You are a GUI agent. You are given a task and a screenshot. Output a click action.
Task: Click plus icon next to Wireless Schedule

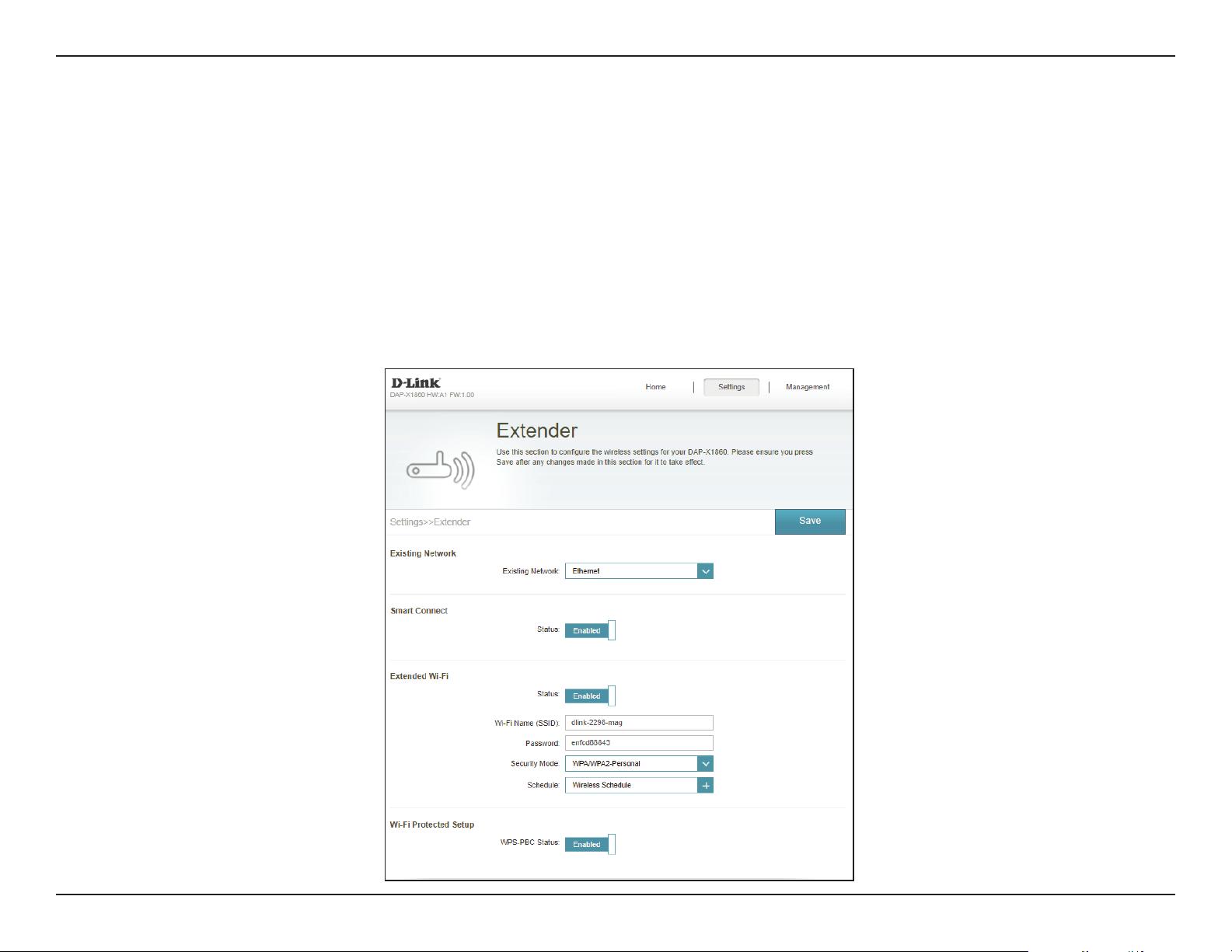click(x=706, y=785)
